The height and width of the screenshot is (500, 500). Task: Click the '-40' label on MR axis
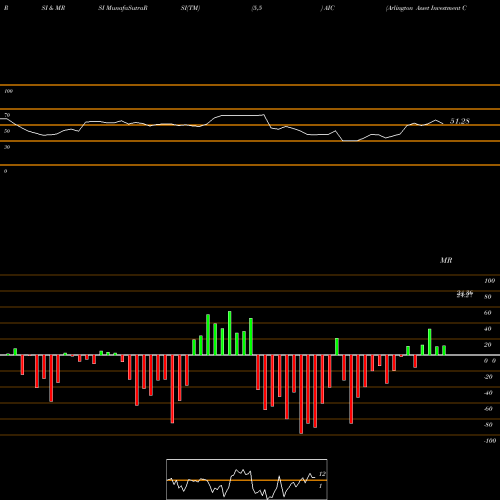click(488, 393)
